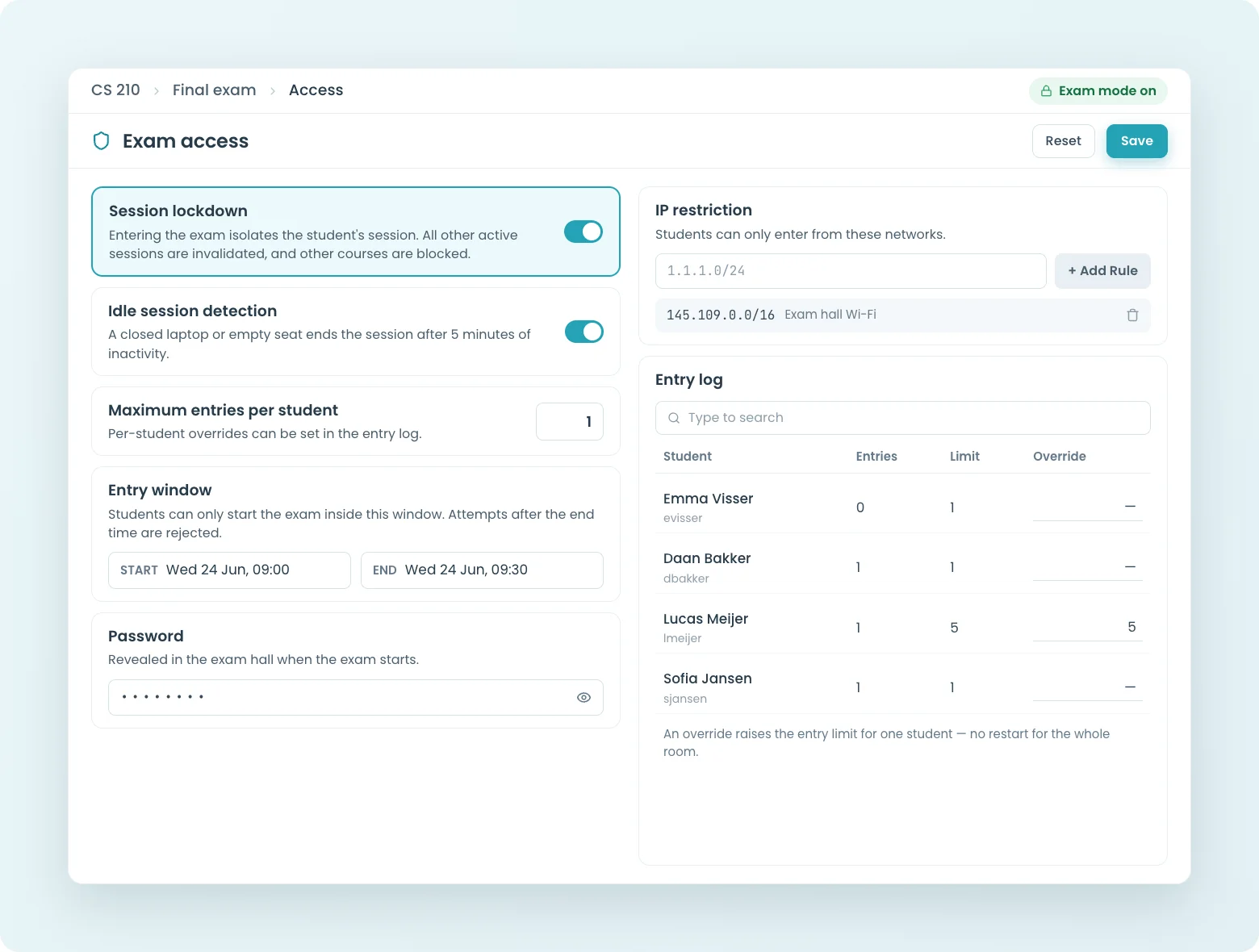
Task: Reveal the password with the eye icon
Action: 584,698
